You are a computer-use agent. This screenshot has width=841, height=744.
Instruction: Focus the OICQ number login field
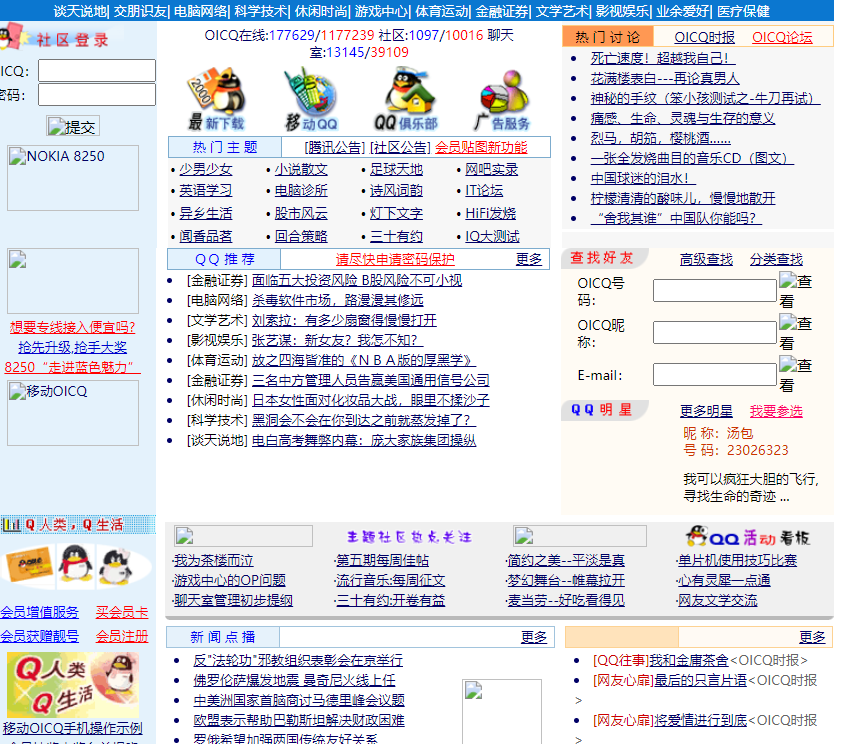[x=97, y=70]
